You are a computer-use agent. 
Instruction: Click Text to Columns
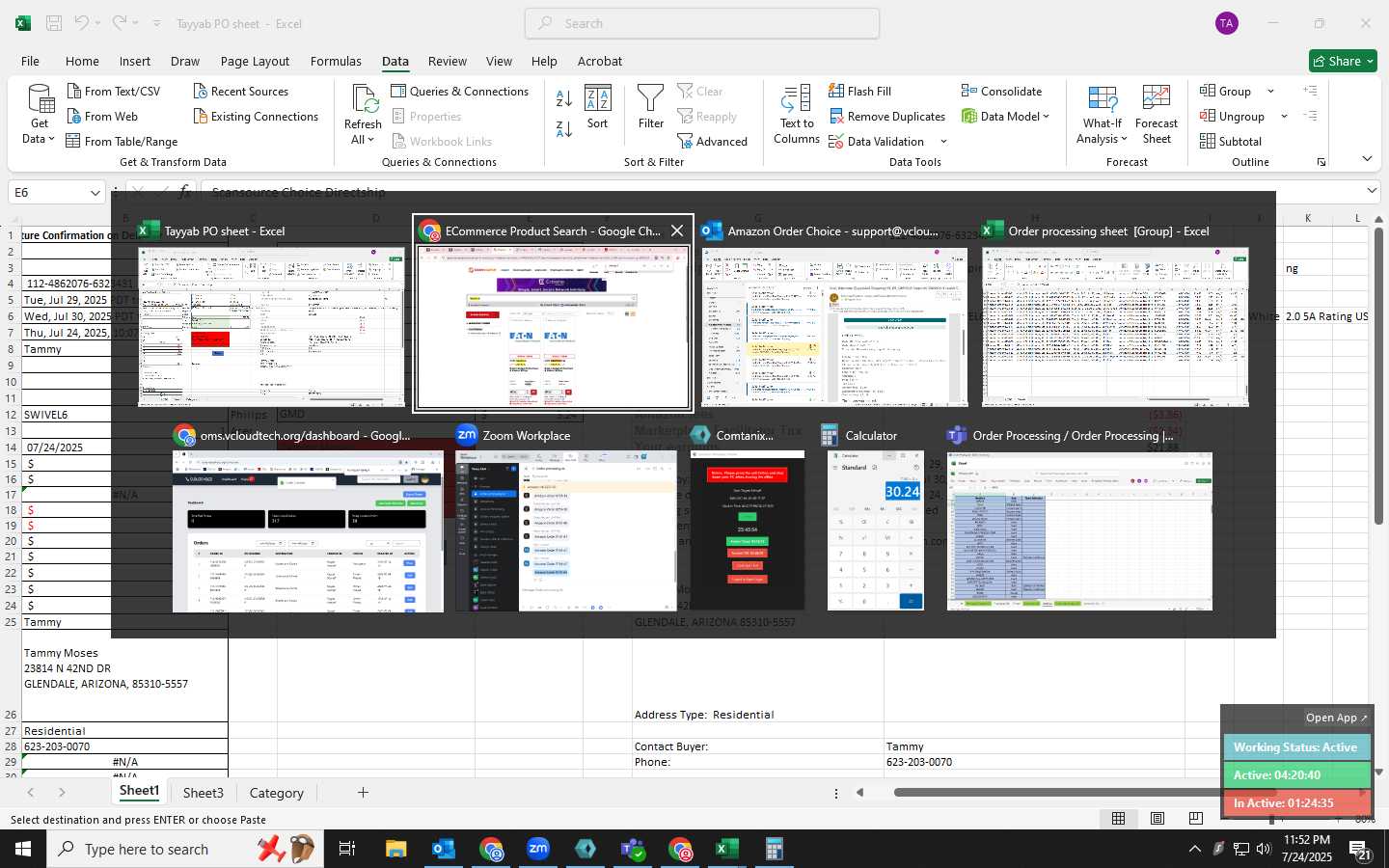pos(797,114)
